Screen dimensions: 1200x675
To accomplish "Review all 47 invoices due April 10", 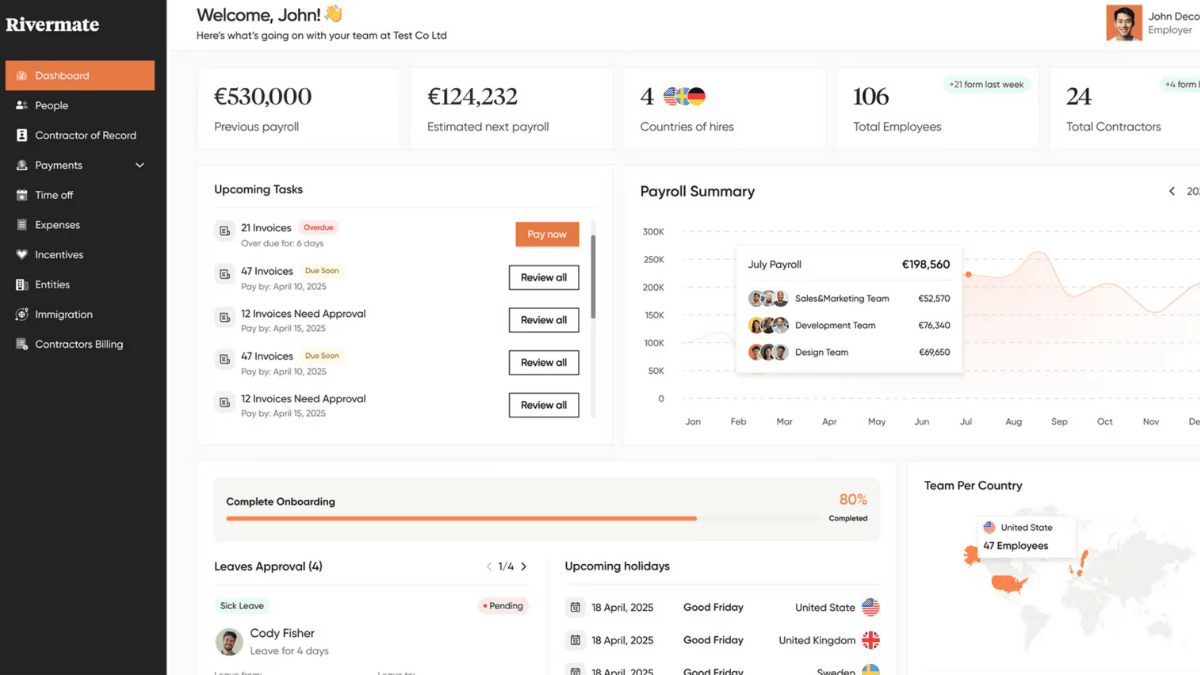I will point(544,277).
